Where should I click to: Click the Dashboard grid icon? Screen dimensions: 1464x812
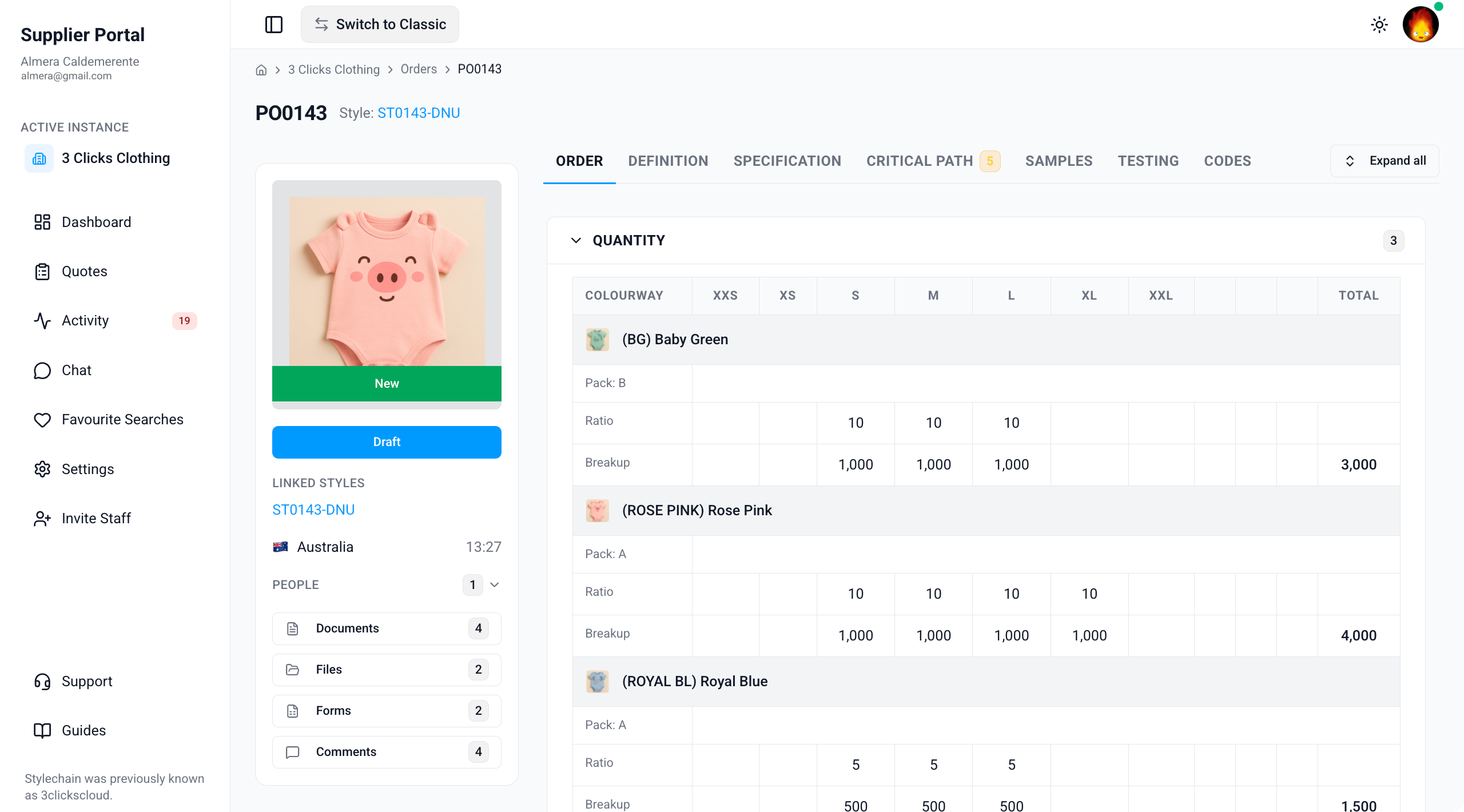click(42, 222)
